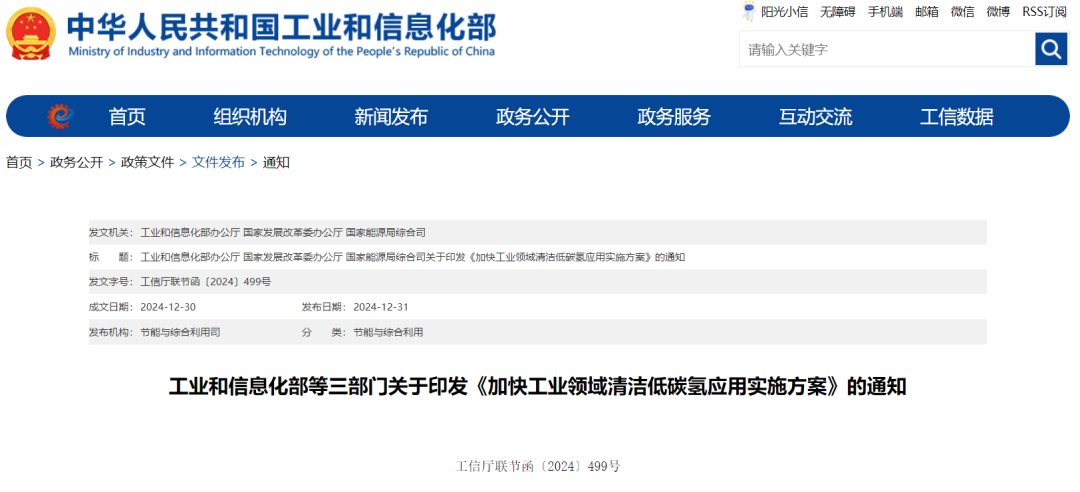Focus the 请输入关键字 search field
The width and height of the screenshot is (1080, 492).
click(887, 49)
